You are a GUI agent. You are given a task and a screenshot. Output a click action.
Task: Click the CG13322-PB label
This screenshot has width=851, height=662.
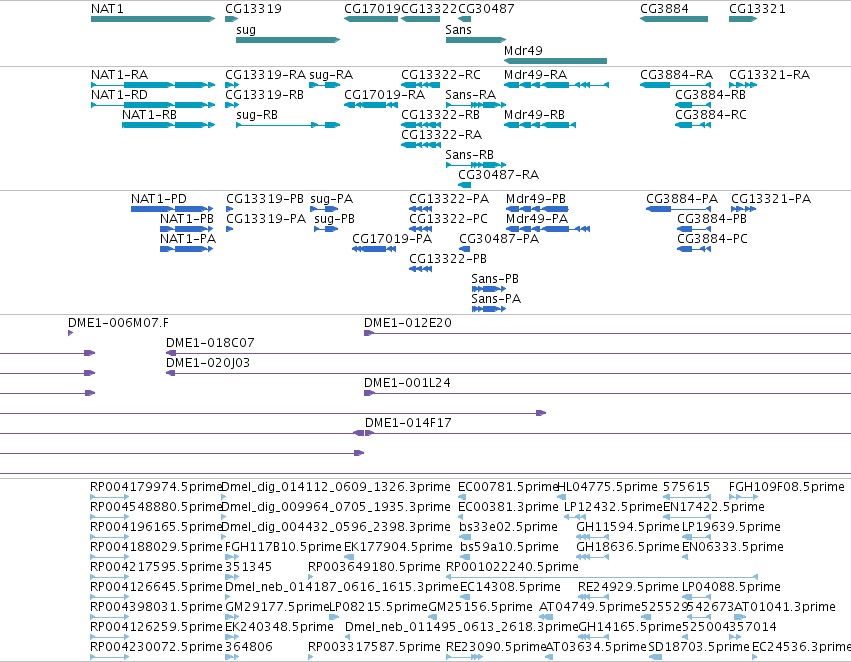point(448,259)
